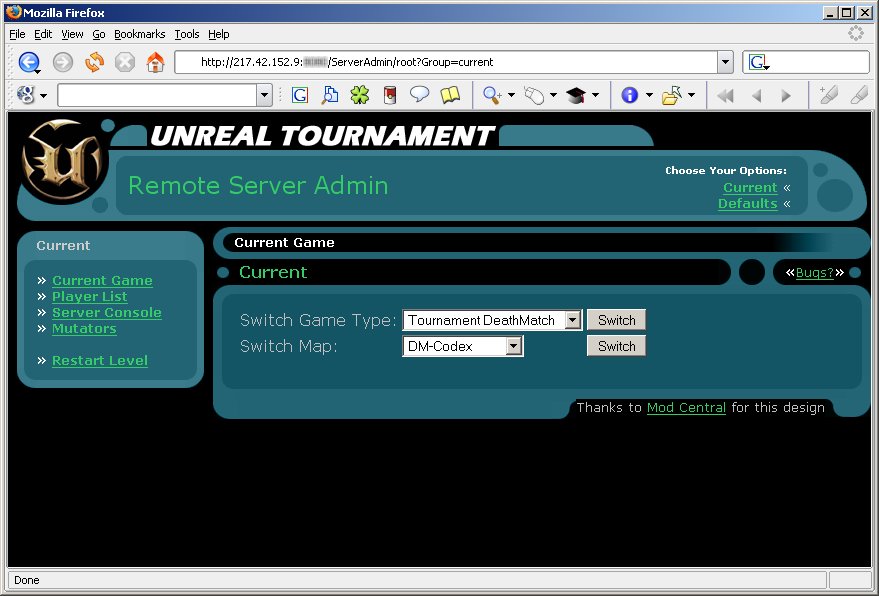Open the Switch Map DM-Codex dropdown
Screen dimensions: 879x596
[513, 346]
